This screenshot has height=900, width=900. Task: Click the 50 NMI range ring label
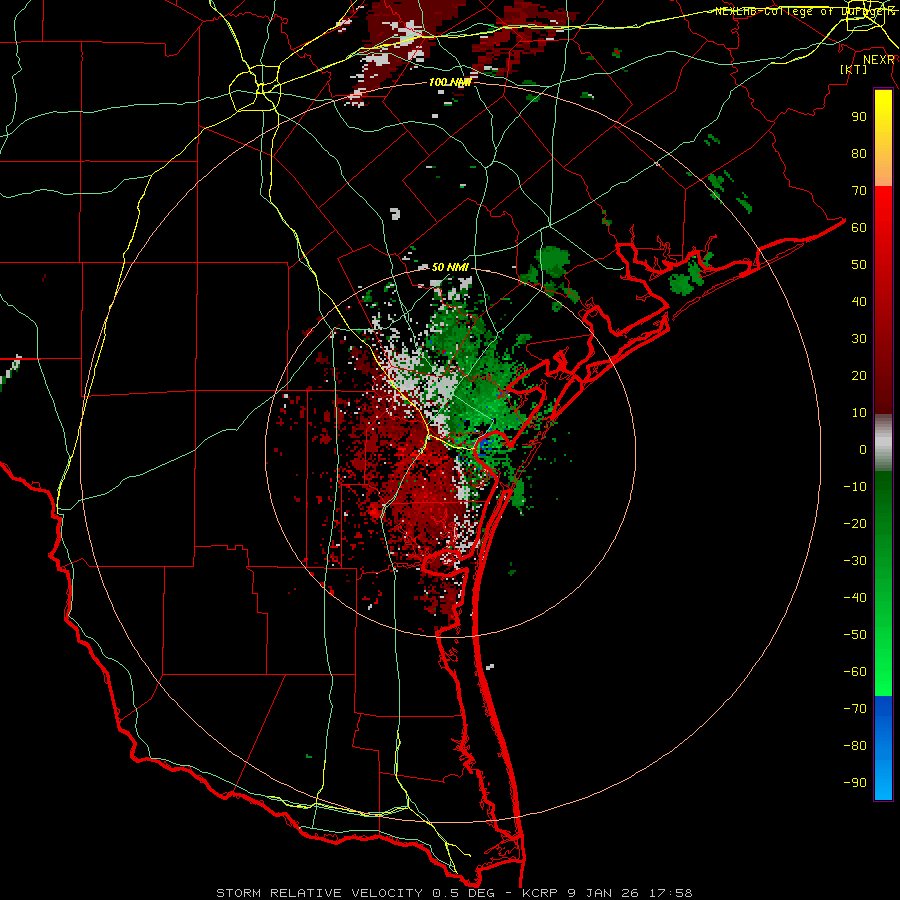pyautogui.click(x=450, y=267)
